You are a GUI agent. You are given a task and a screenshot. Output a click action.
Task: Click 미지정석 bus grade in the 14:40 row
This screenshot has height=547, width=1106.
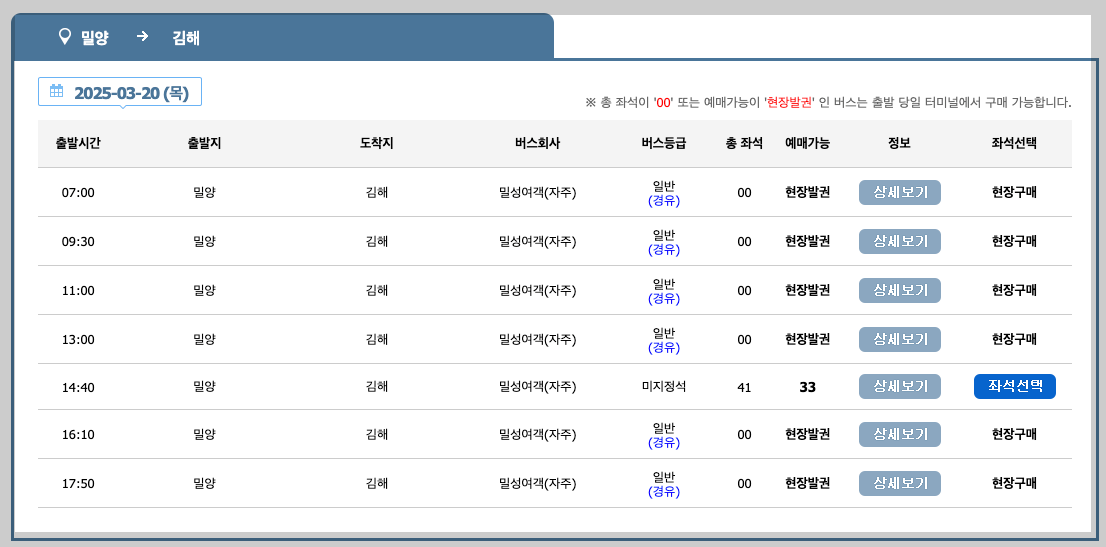click(664, 387)
